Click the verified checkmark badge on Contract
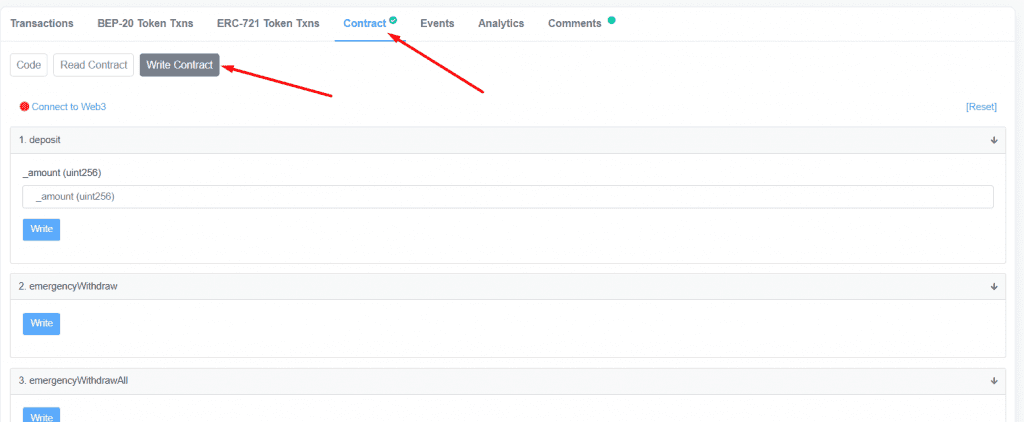This screenshot has height=422, width=1024. coord(393,20)
